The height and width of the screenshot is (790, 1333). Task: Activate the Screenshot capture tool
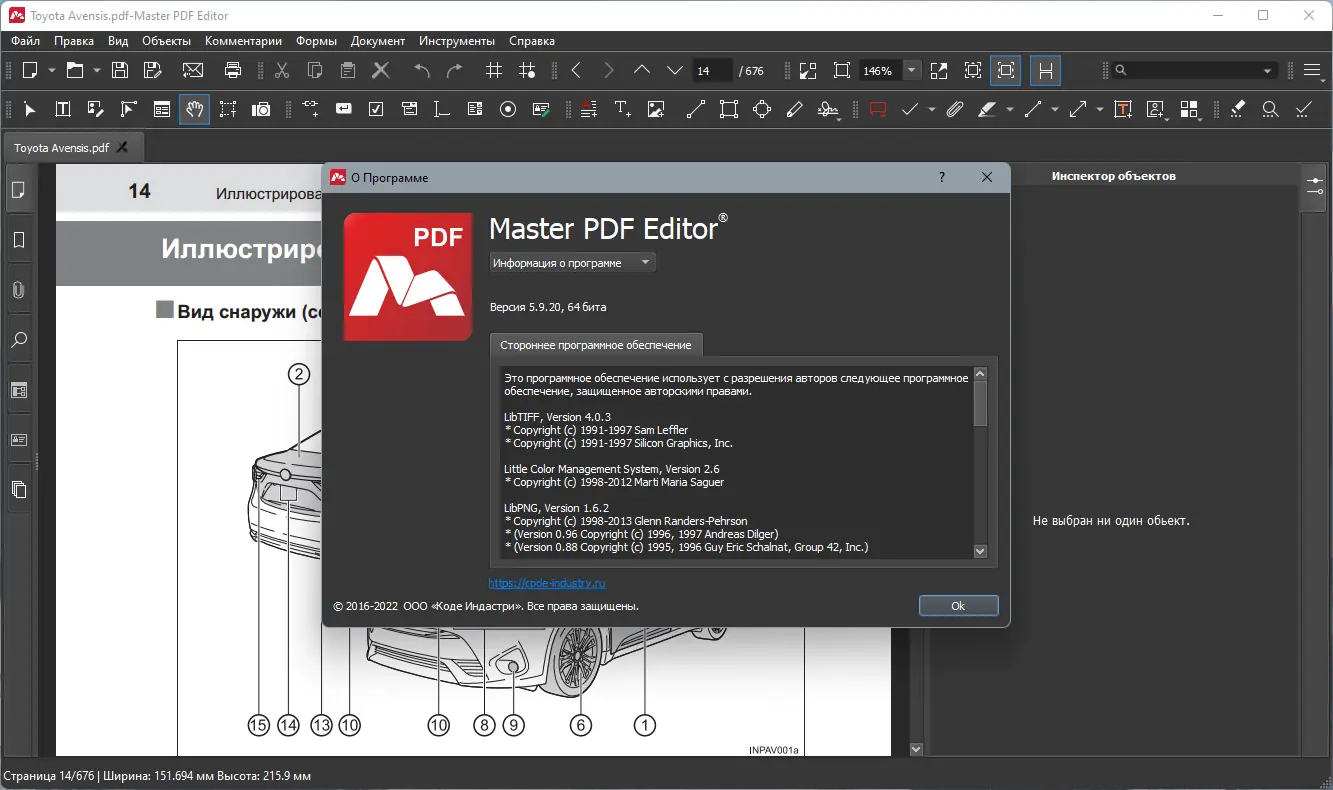point(261,109)
